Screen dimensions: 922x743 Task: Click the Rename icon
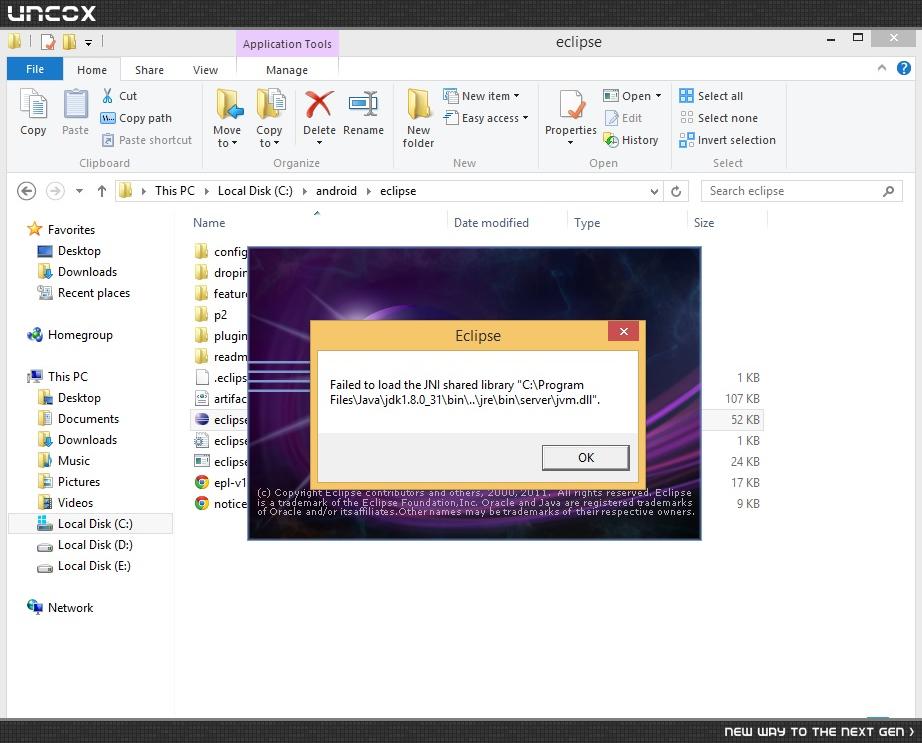pos(363,105)
